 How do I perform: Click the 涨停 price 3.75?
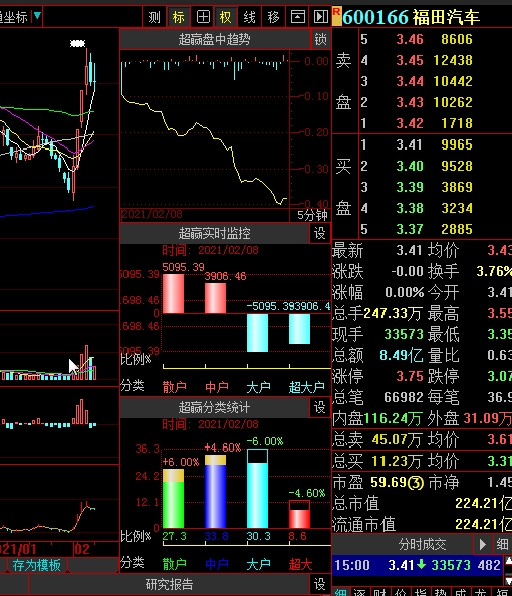pyautogui.click(x=410, y=376)
